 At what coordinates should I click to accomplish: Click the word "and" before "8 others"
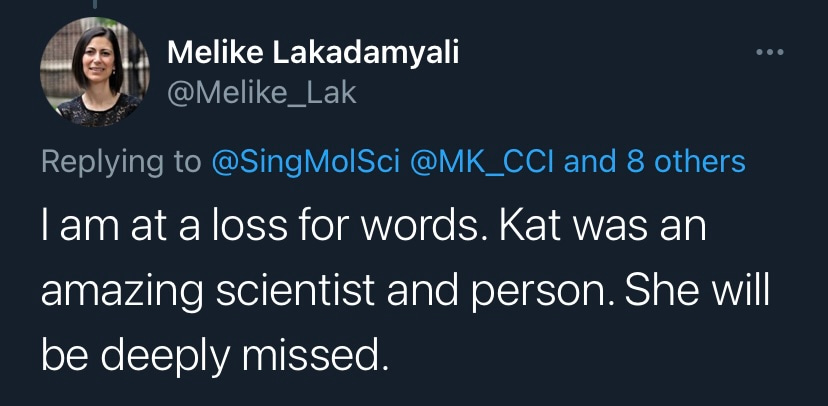click(x=591, y=162)
